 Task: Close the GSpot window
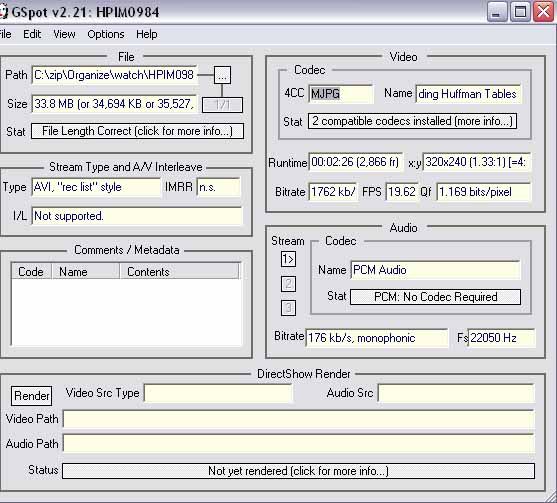click(x=544, y=12)
